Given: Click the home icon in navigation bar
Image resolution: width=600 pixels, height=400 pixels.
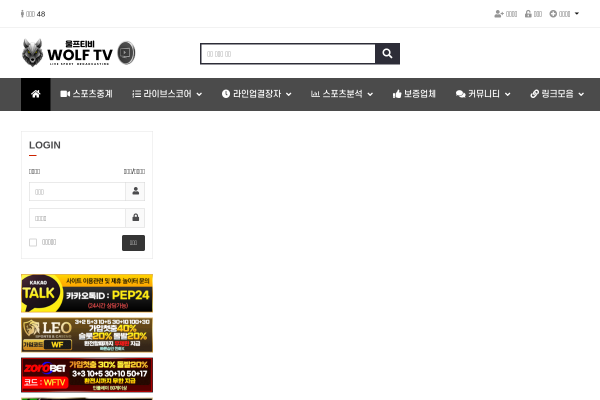Looking at the screenshot, I should coord(36,94).
